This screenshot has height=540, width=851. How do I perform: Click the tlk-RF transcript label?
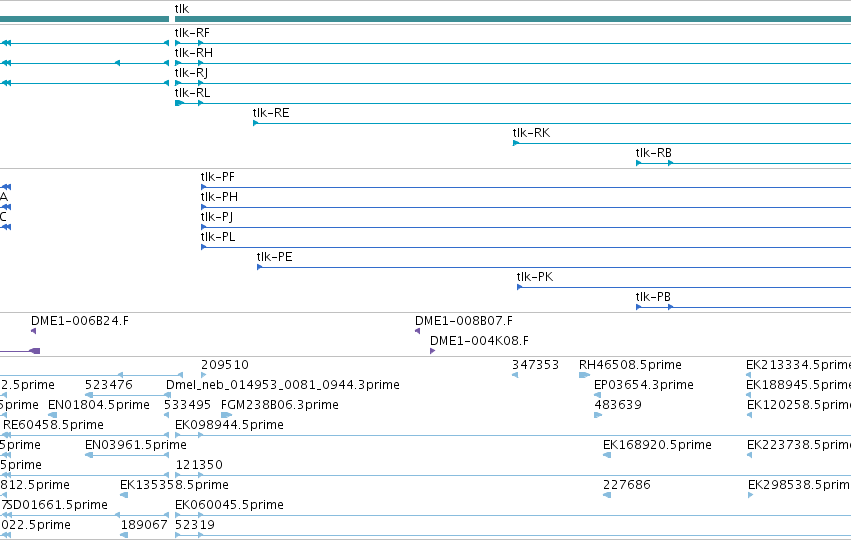[x=192, y=33]
